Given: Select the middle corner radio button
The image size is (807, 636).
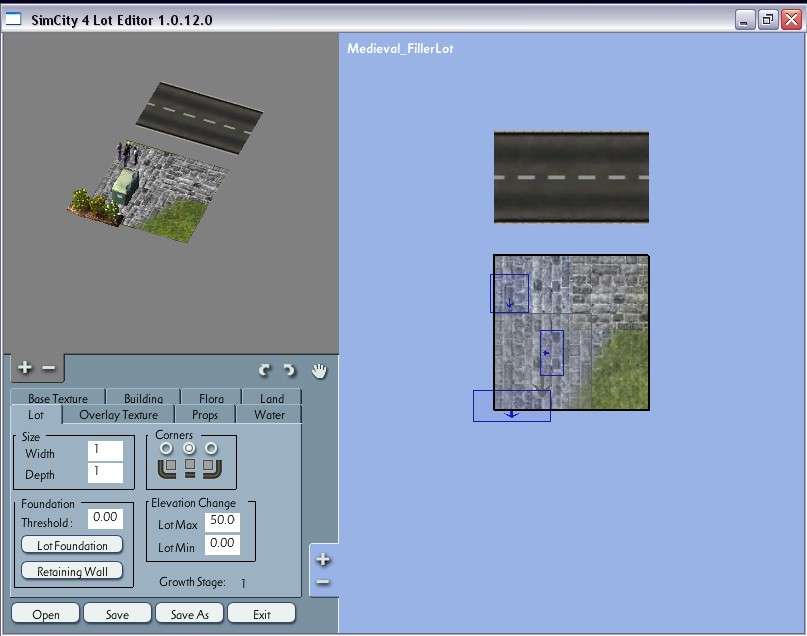Looking at the screenshot, I should 189,449.
